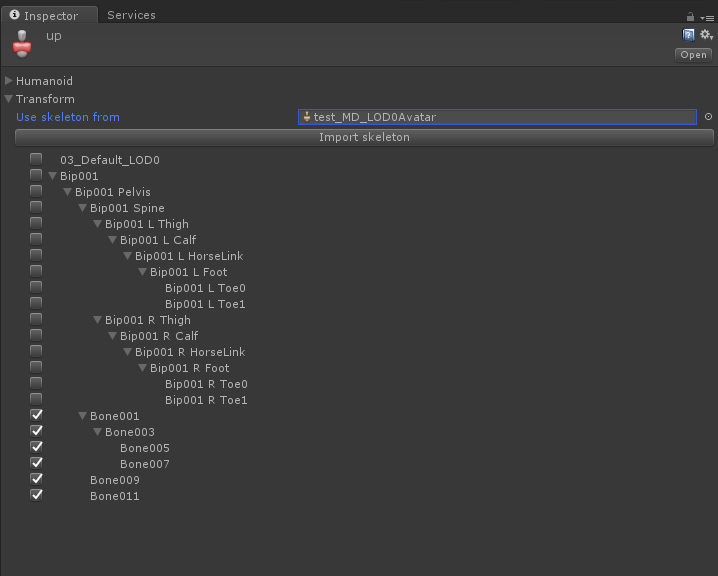718x576 pixels.
Task: Open the gear settings menu
Action: click(x=707, y=35)
